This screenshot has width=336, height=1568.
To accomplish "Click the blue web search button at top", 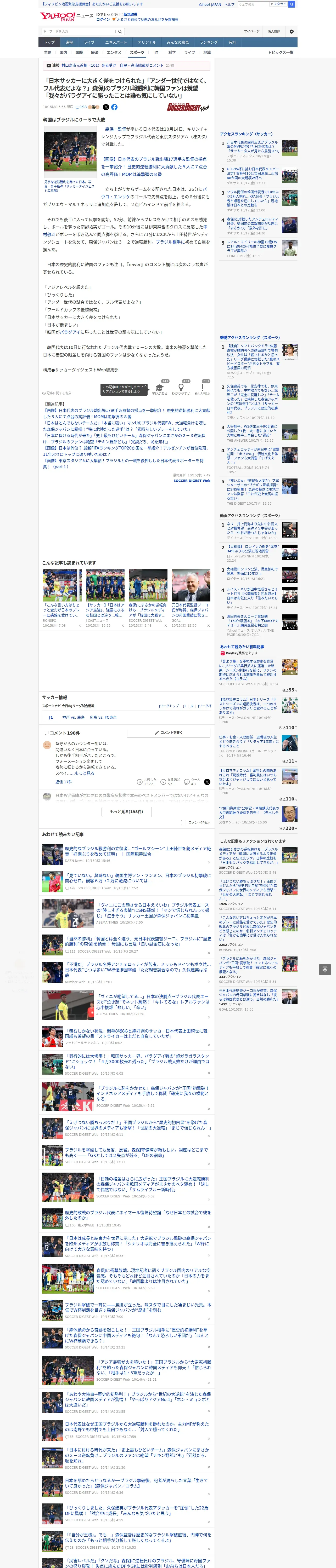I will pos(292,4).
